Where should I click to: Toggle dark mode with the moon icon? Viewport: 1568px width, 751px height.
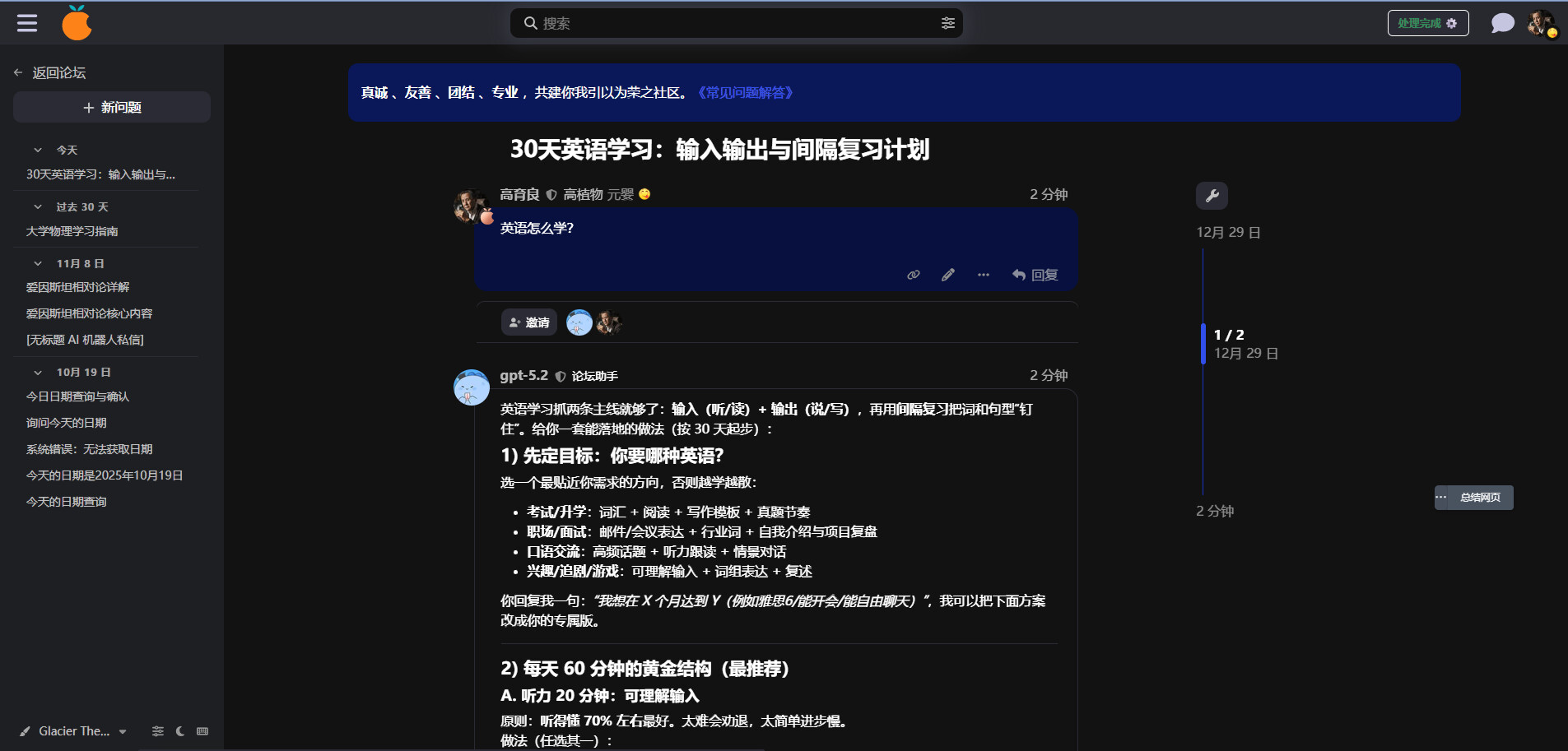click(180, 731)
